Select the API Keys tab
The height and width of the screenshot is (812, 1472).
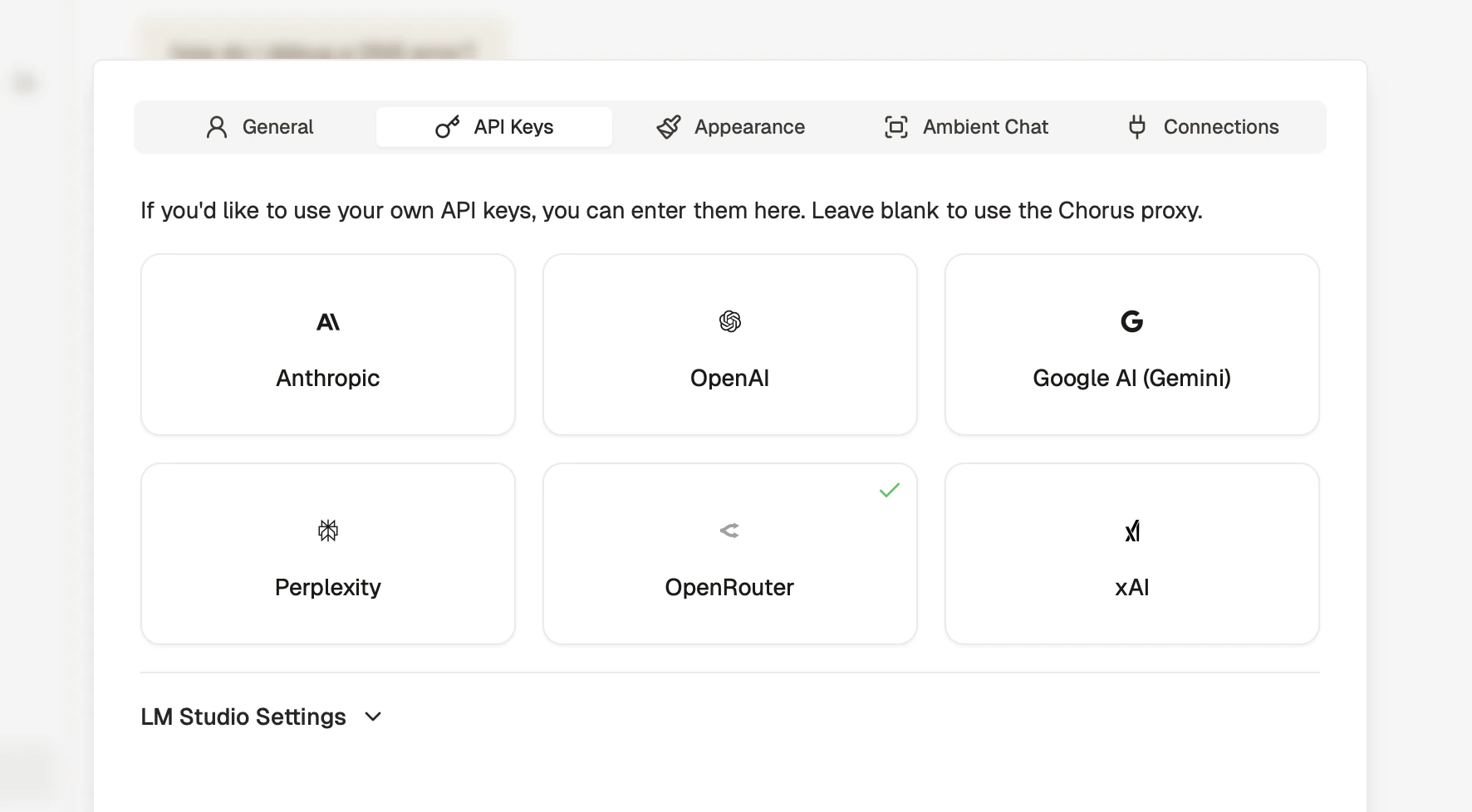tap(494, 127)
